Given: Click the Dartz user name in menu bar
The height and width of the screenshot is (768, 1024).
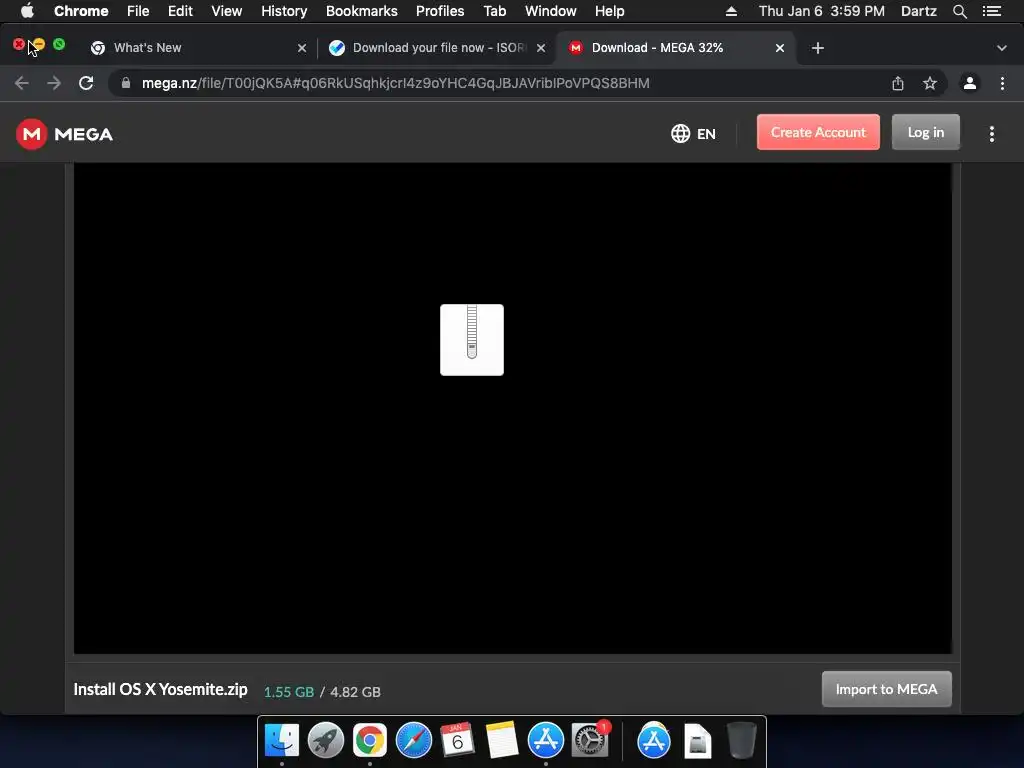Looking at the screenshot, I should [919, 11].
